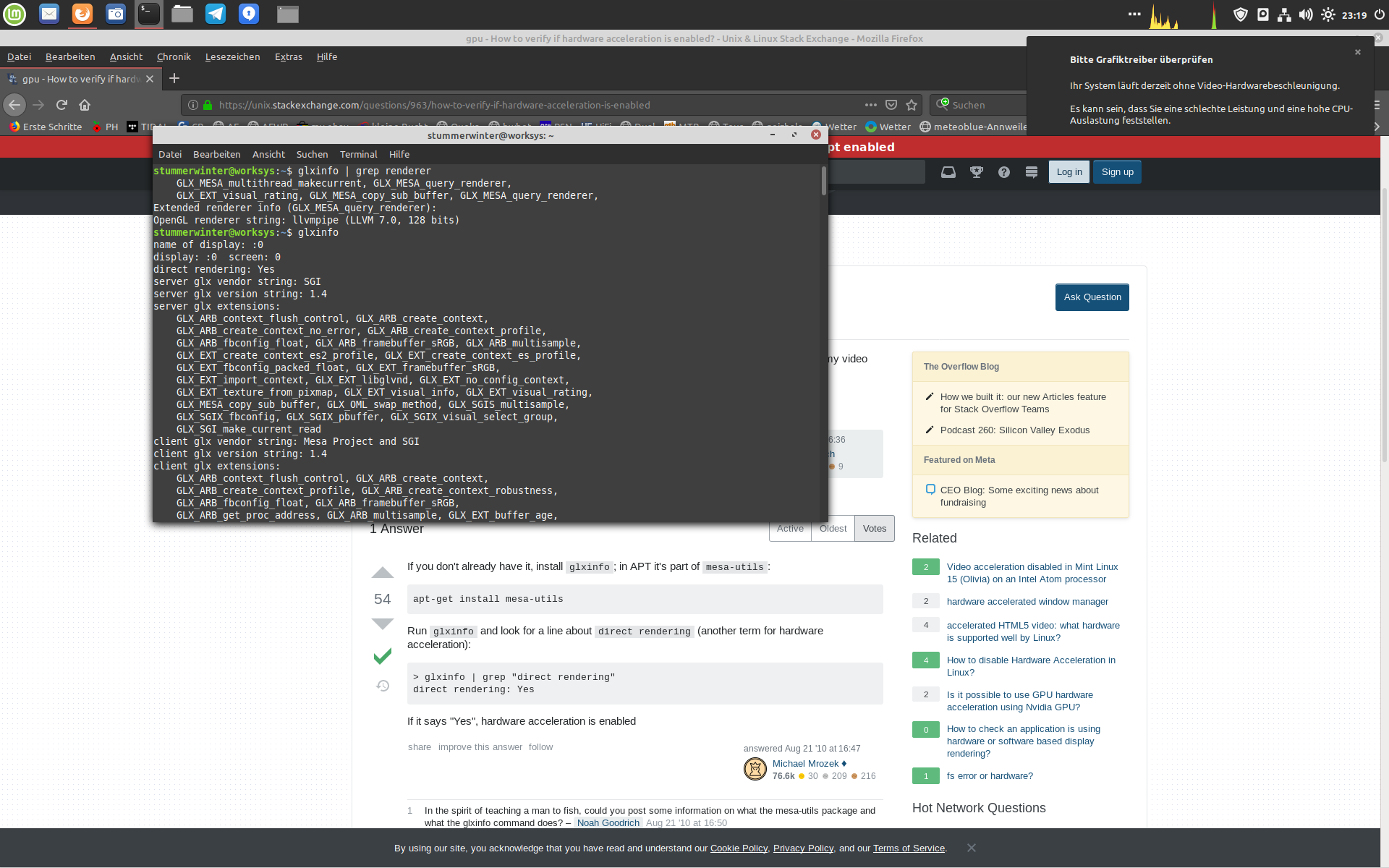Bookmark this page with the star icon
This screenshot has width=1389, height=868.
(x=912, y=105)
